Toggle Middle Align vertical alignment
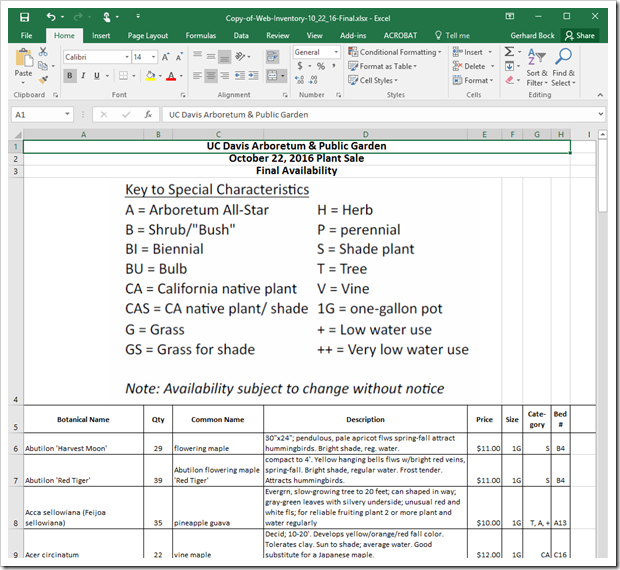This screenshot has height=570, width=620. pyautogui.click(x=211, y=57)
